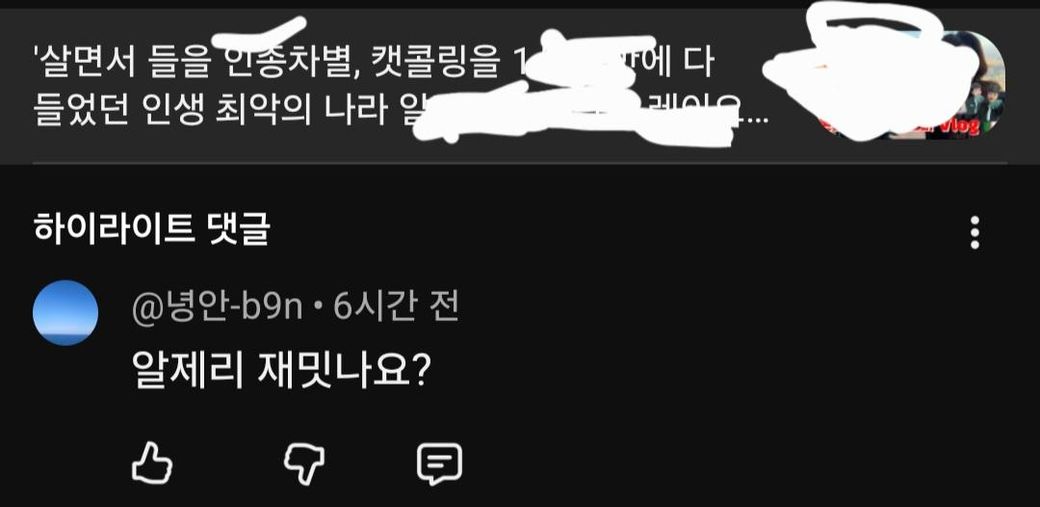This screenshot has width=1040, height=507.
Task: Like the comment with thumbs-up icon
Action: coord(152,462)
